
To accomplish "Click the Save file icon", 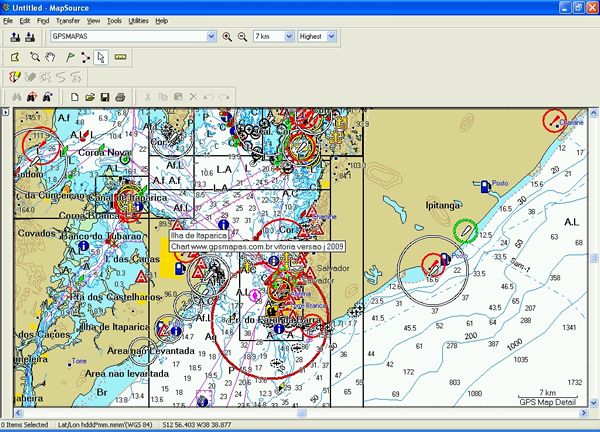I will point(104,97).
